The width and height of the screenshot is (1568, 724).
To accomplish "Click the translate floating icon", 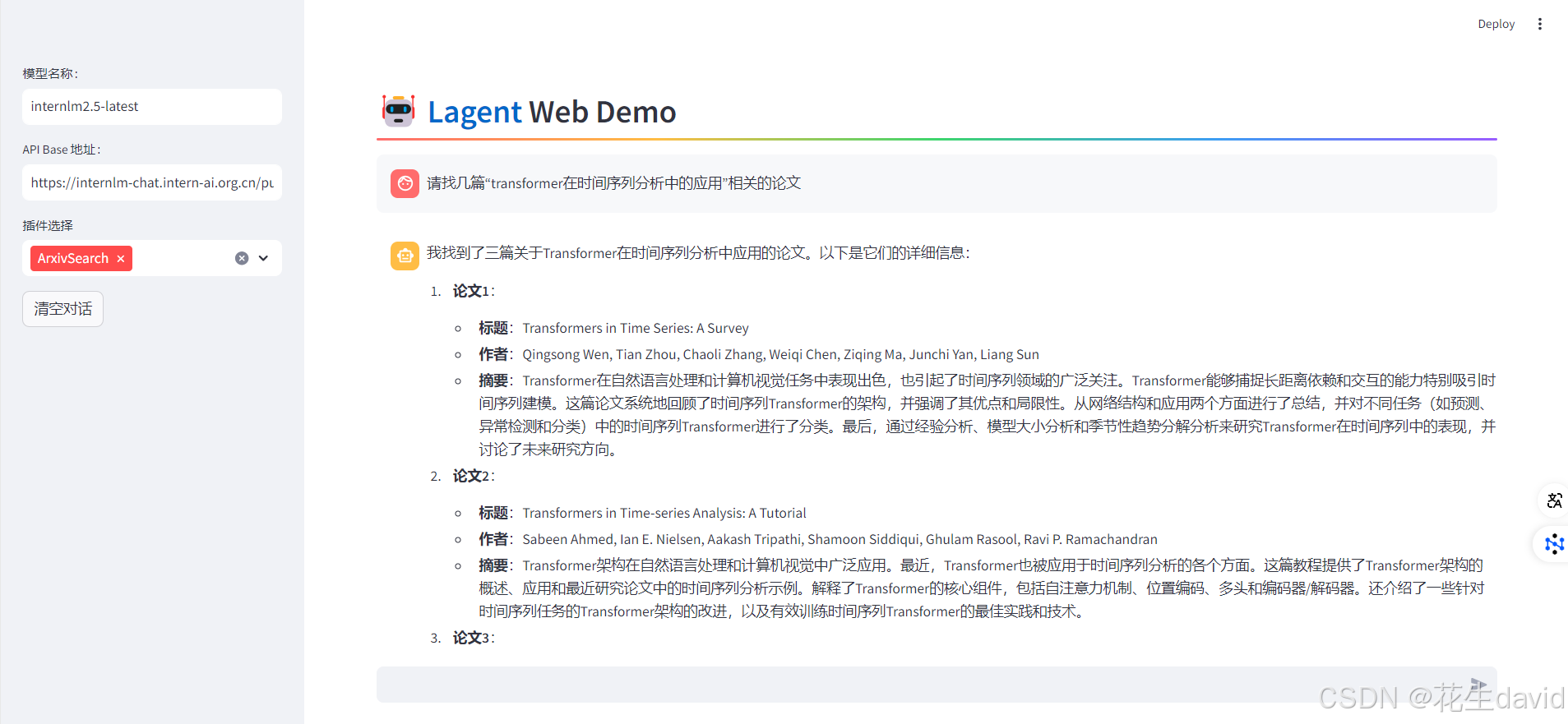I will (1554, 500).
